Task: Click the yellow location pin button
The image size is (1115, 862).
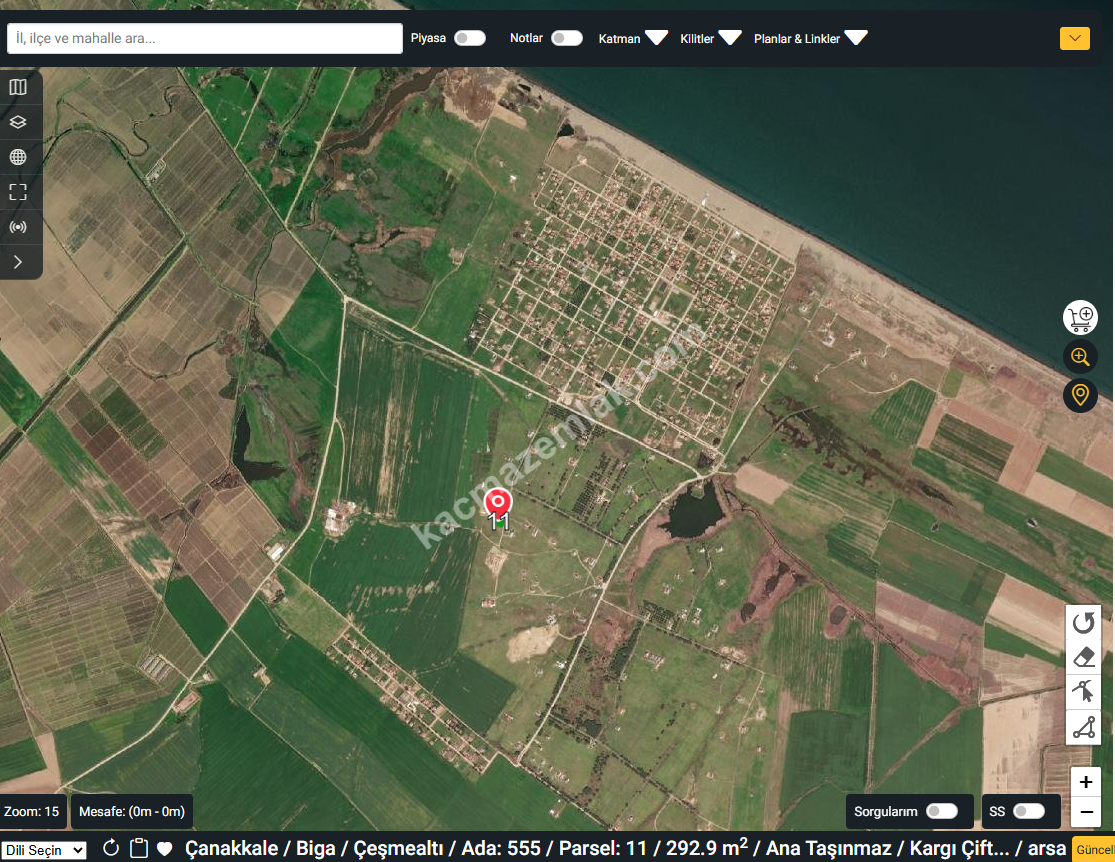Action: pos(1080,395)
